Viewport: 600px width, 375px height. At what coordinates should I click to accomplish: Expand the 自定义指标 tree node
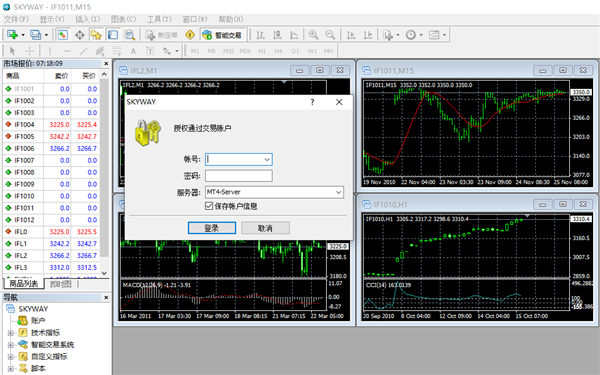point(11,357)
